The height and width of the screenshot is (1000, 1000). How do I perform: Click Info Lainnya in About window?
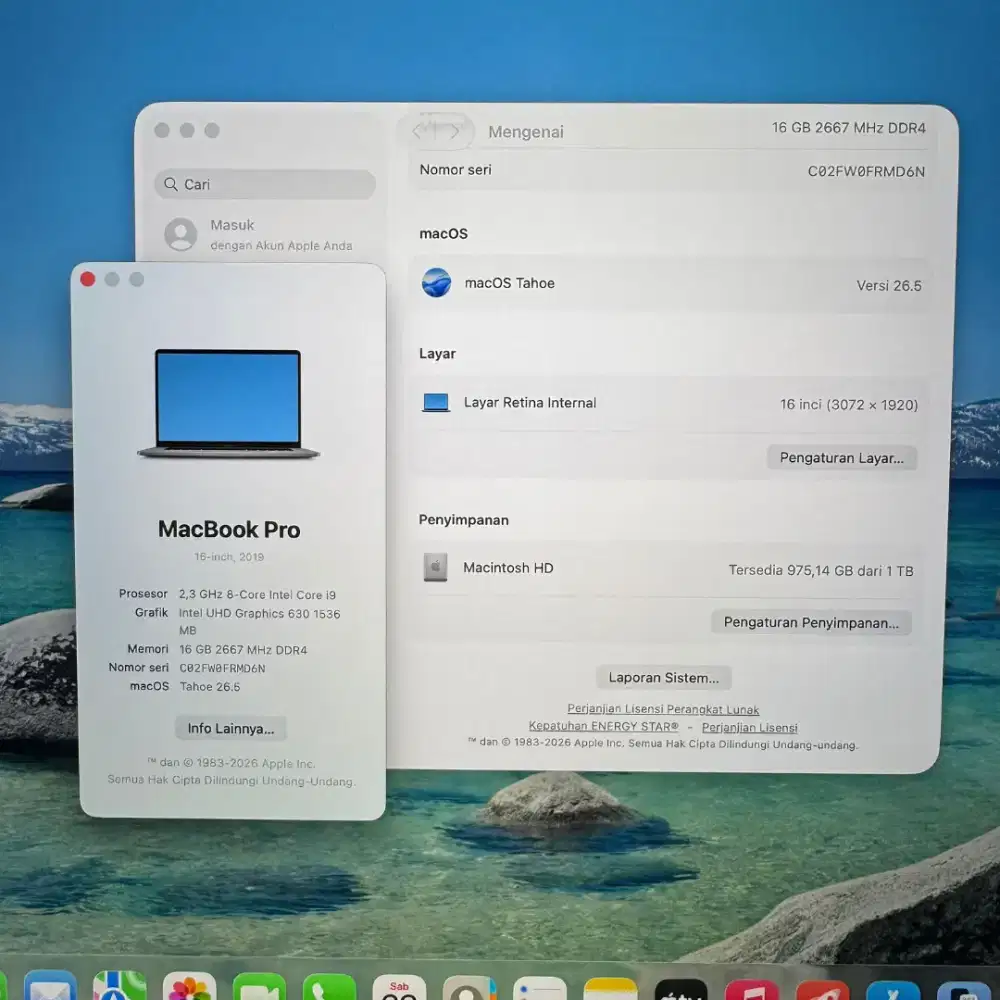[x=231, y=728]
